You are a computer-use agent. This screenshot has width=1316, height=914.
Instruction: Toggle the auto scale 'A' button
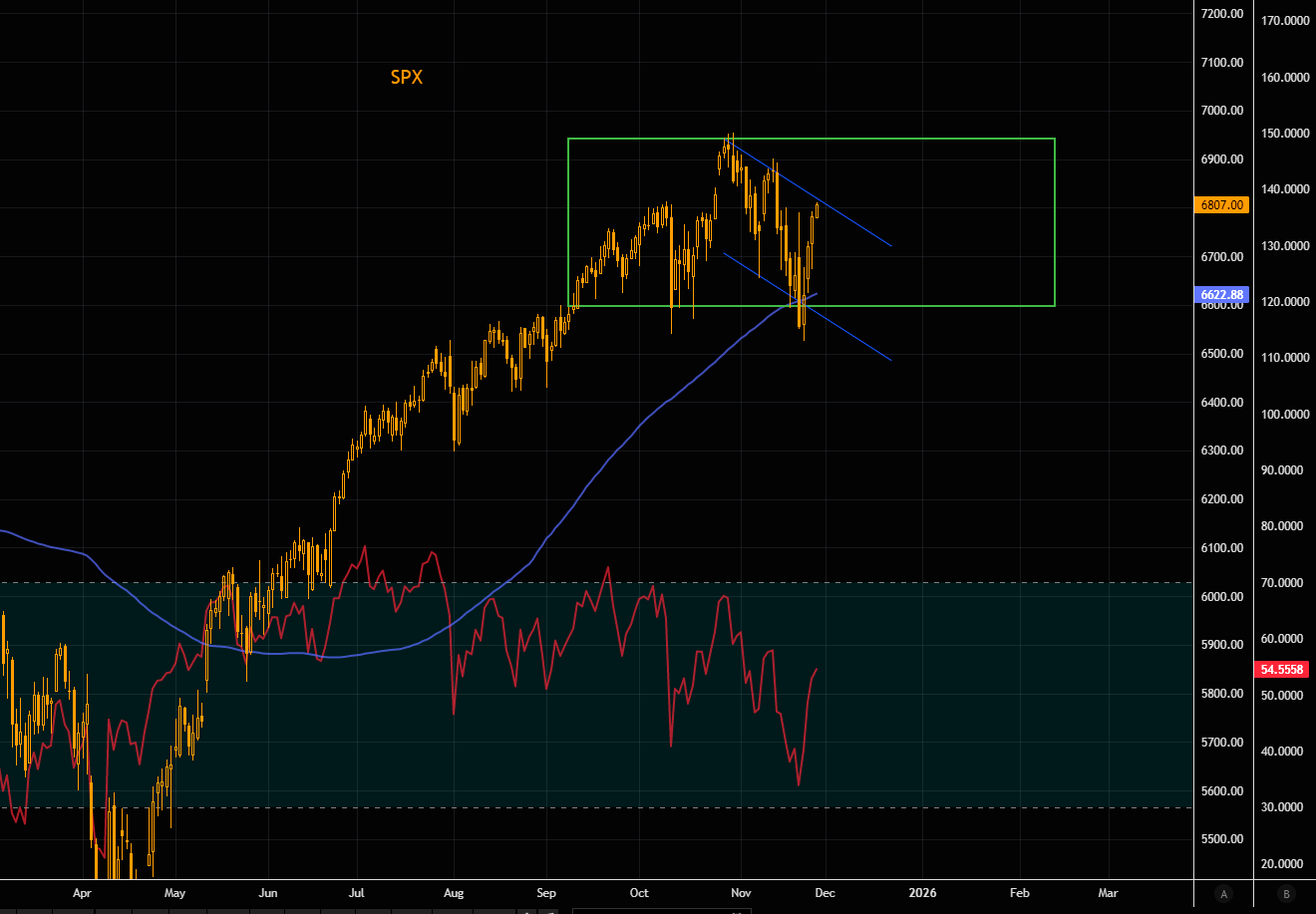click(x=1223, y=893)
